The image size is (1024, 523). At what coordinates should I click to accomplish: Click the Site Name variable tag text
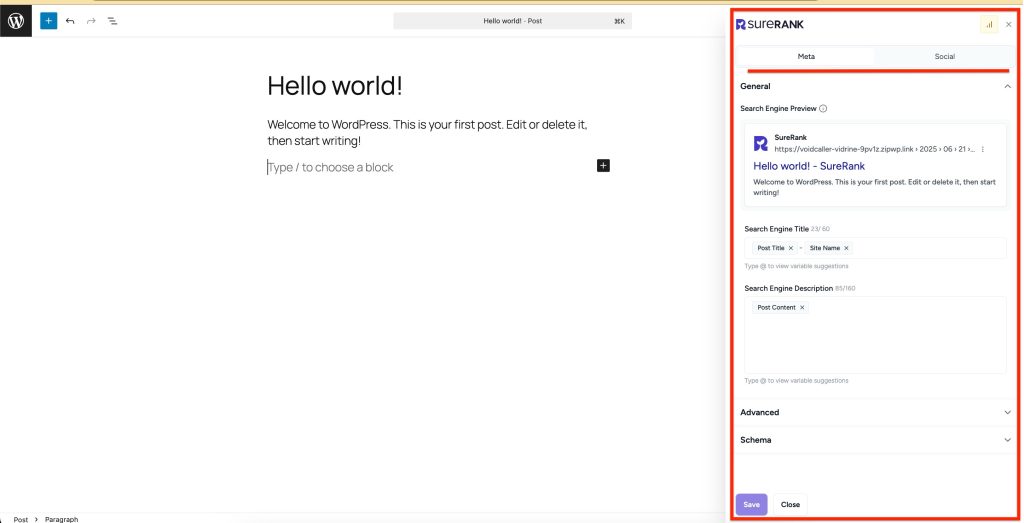tap(825, 248)
